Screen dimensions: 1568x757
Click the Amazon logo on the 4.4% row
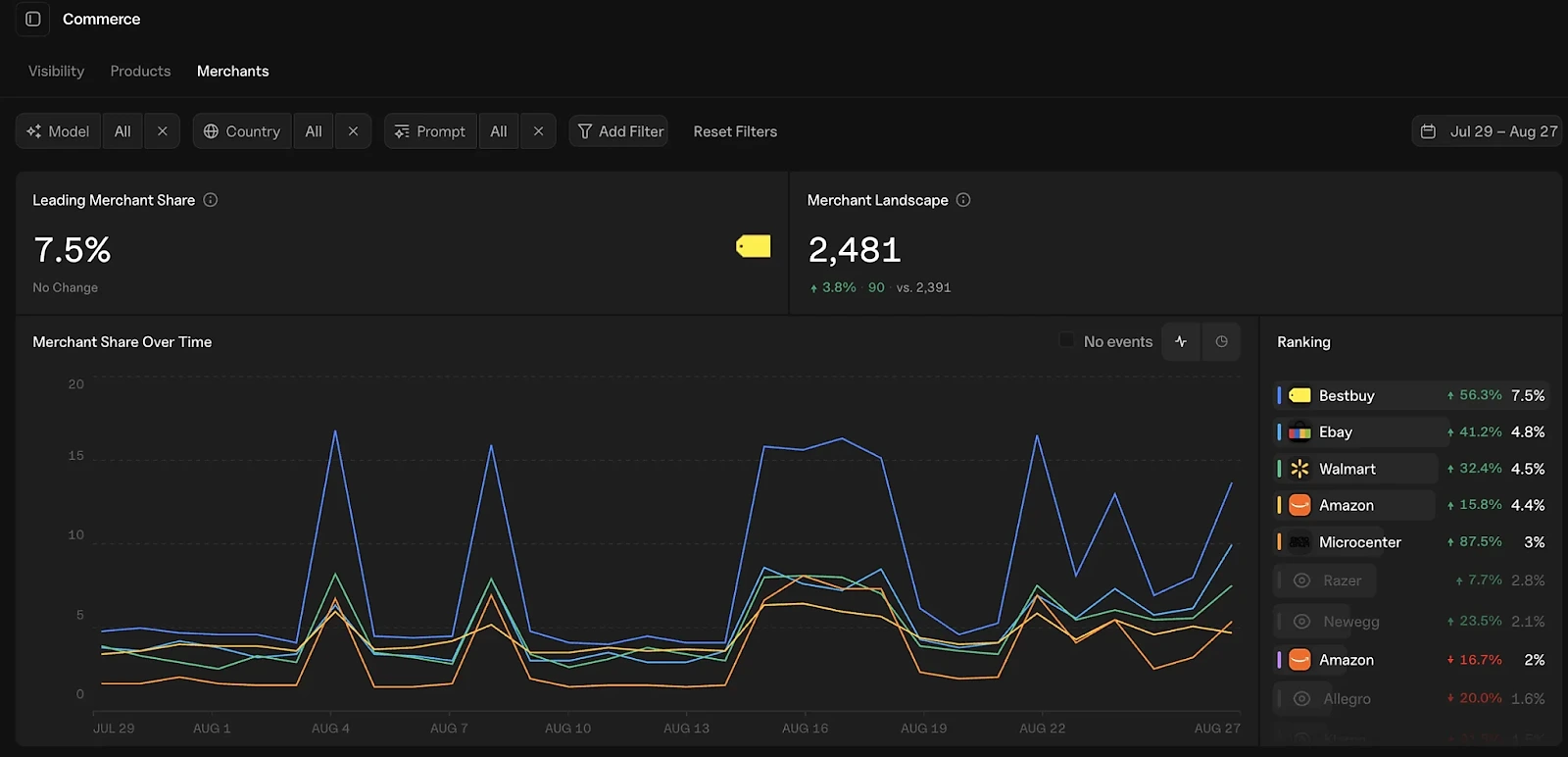tap(1299, 505)
